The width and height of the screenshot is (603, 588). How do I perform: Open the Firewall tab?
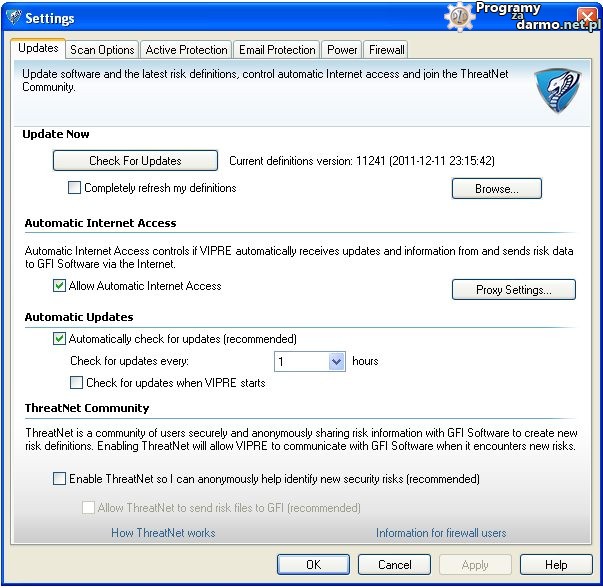click(386, 50)
